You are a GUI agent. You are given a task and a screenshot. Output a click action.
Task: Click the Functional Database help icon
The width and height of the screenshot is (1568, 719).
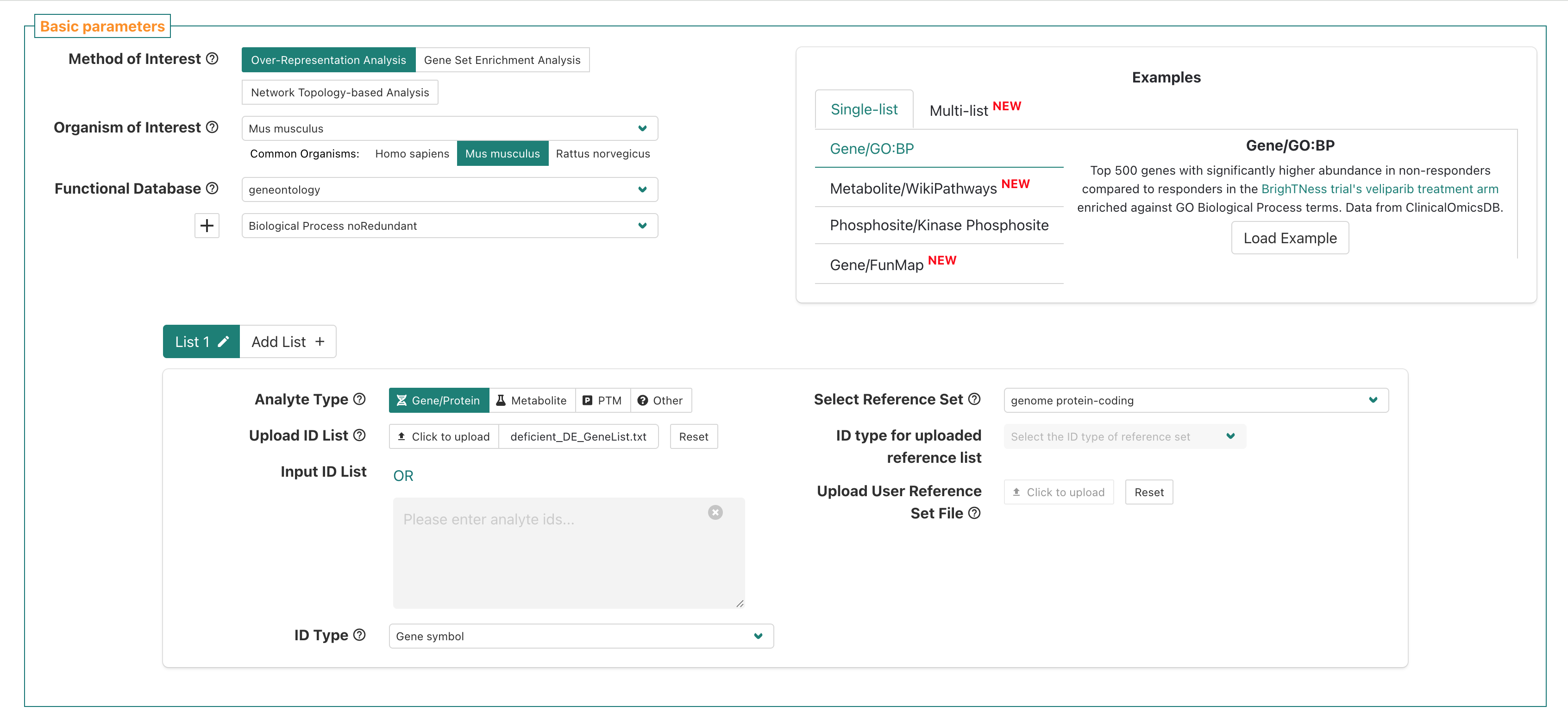212,188
